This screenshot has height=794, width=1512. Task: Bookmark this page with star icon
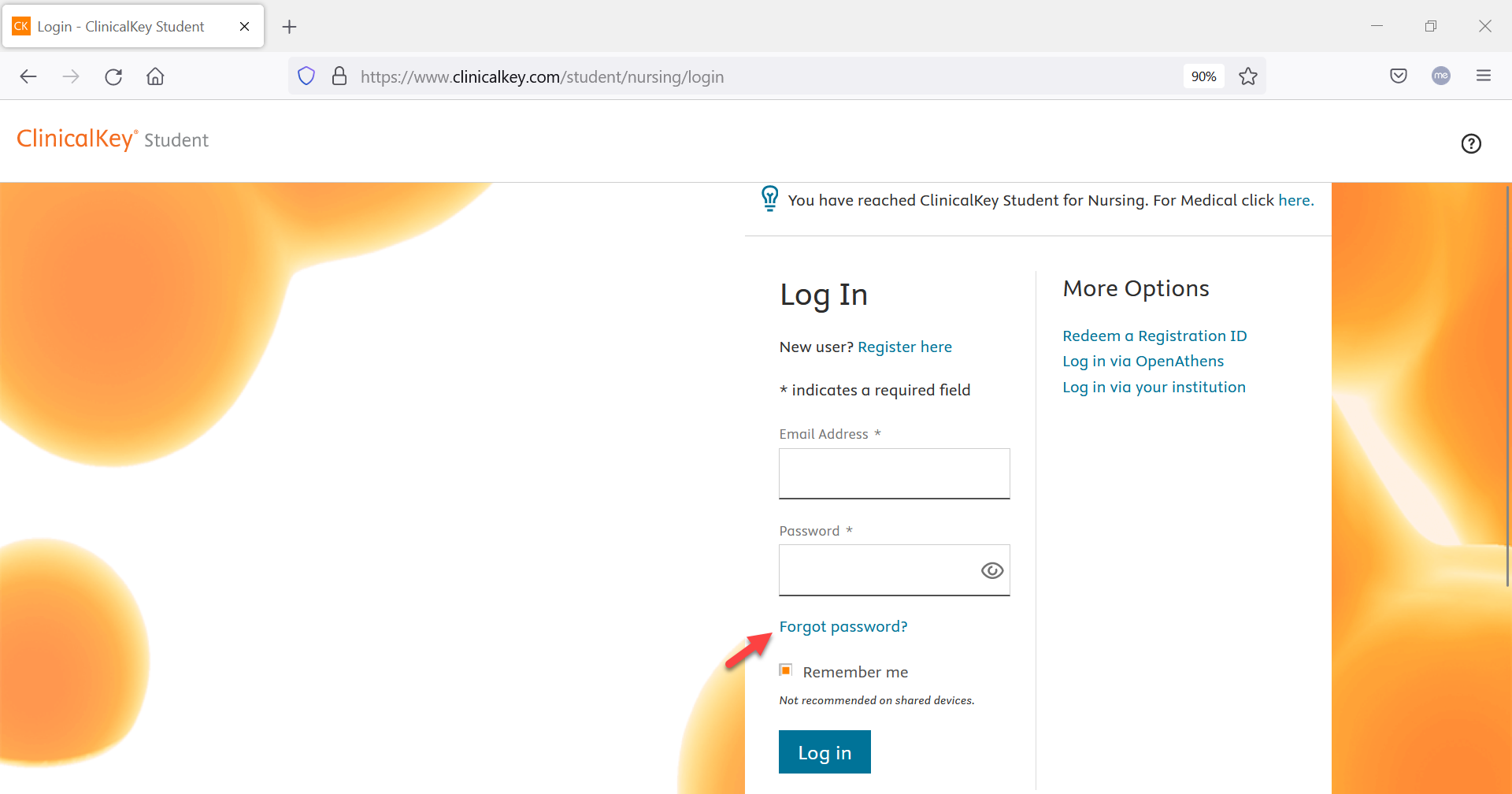click(x=1247, y=76)
